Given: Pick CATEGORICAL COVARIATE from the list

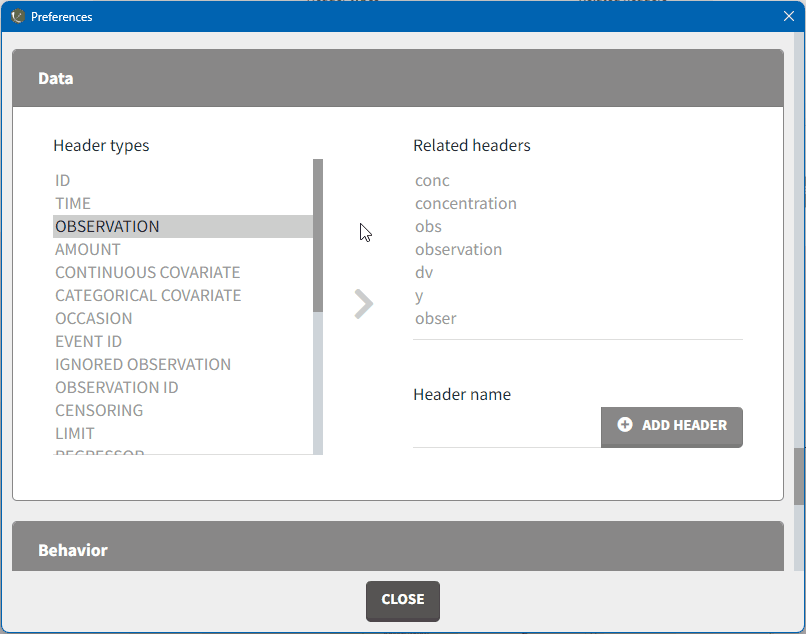Looking at the screenshot, I should [148, 296].
